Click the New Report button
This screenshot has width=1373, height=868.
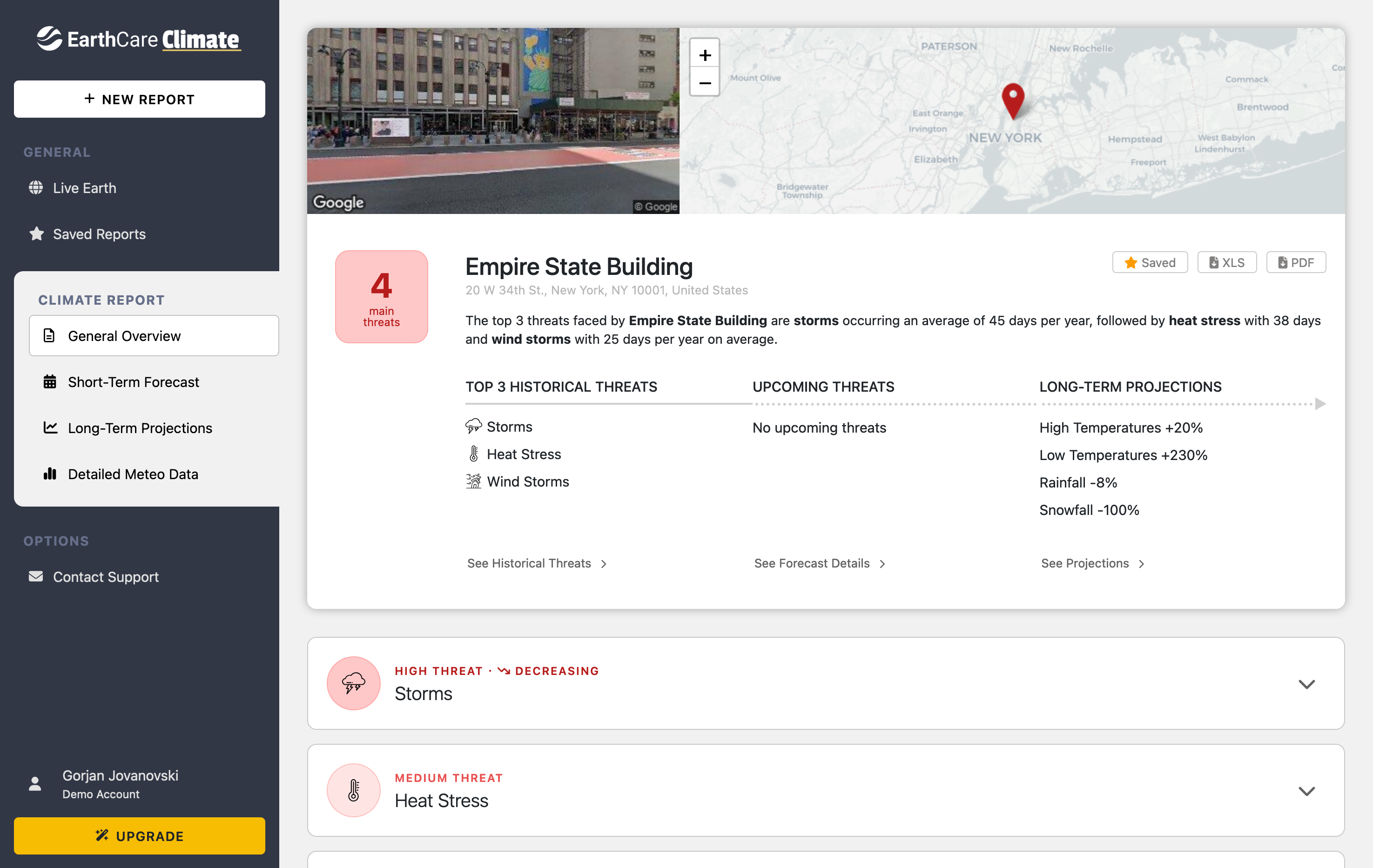tap(139, 99)
